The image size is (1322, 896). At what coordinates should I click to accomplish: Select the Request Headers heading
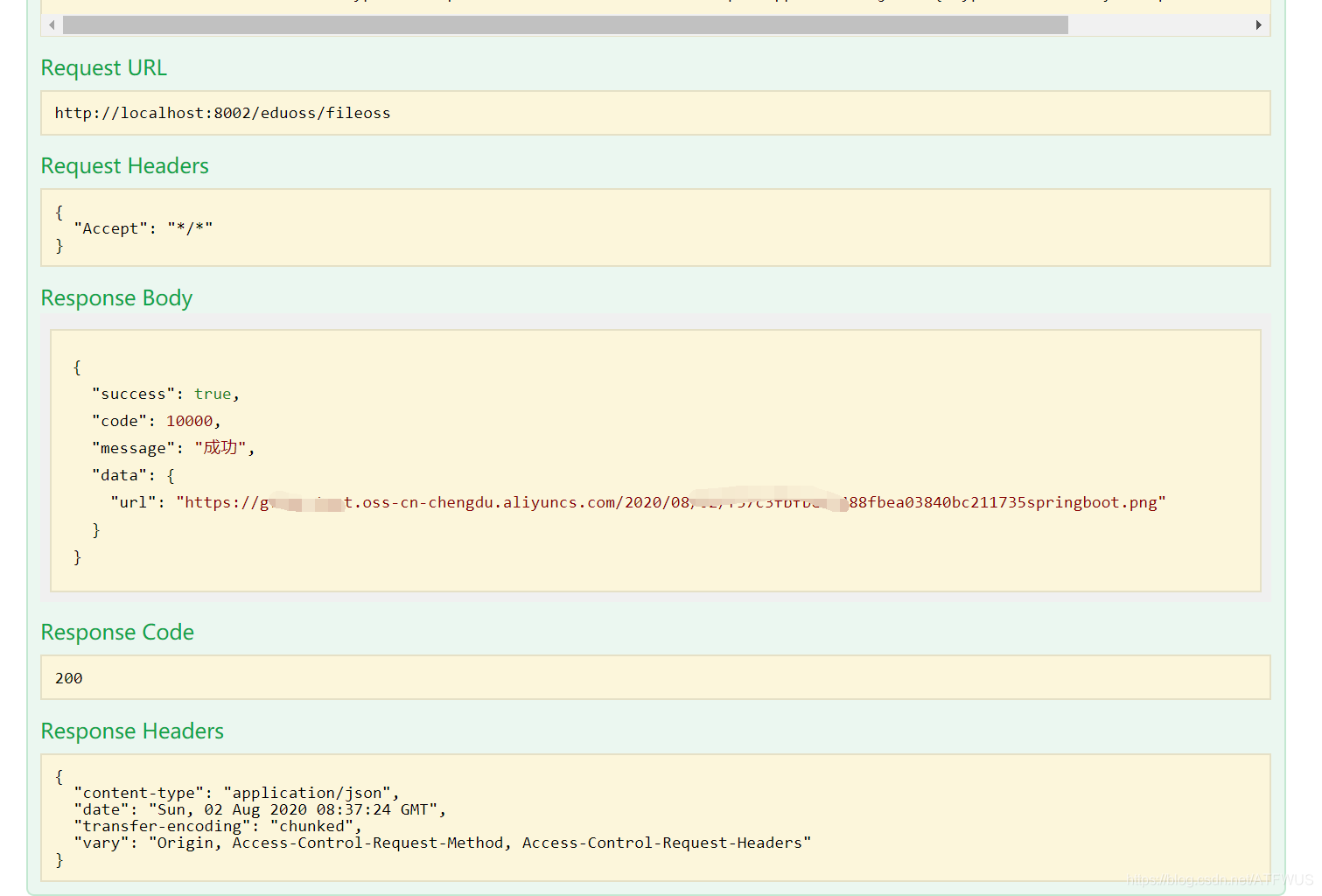pos(124,165)
